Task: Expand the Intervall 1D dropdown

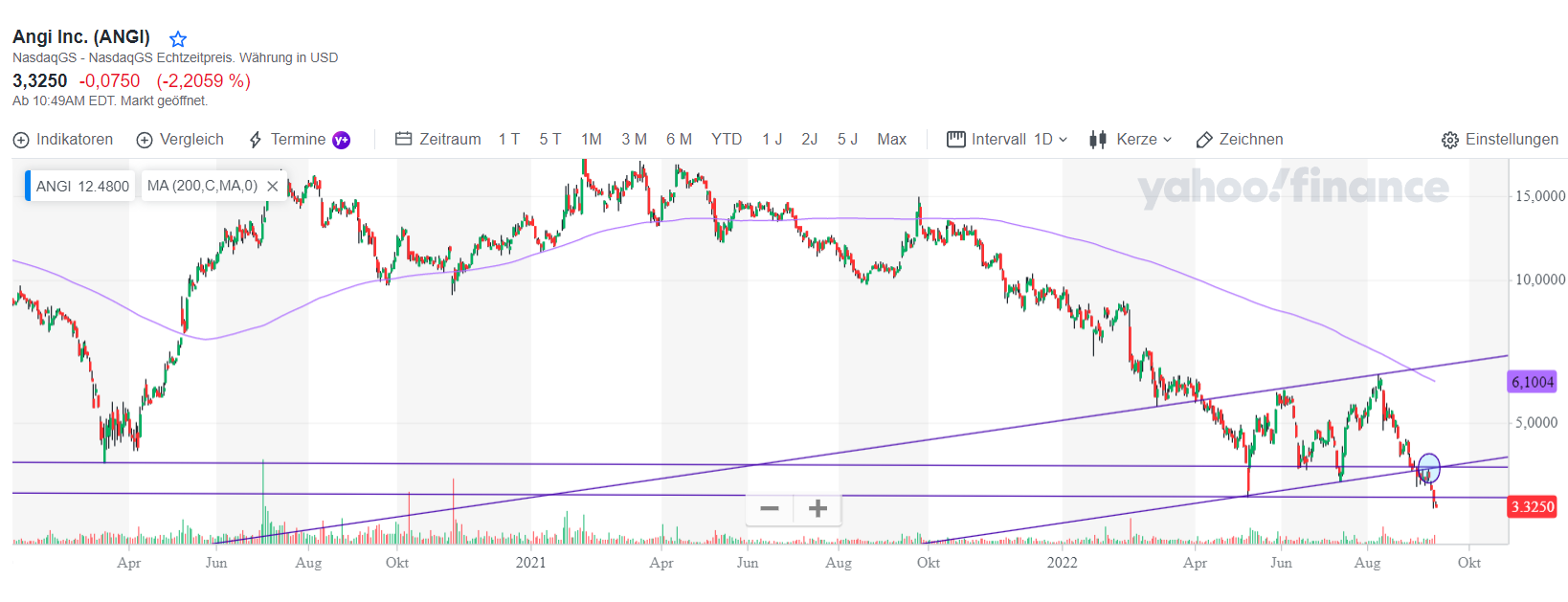Action: [1063, 140]
